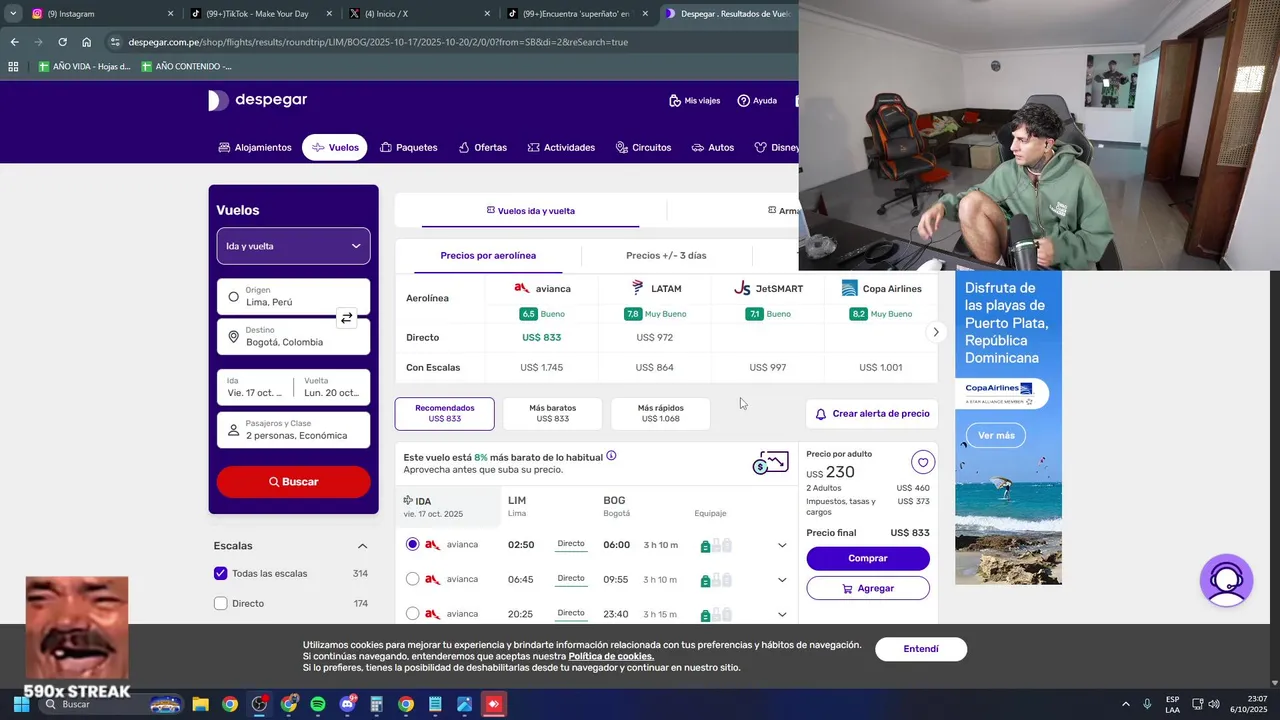Select Copa Airlines price US$ 1.001

[x=881, y=368]
